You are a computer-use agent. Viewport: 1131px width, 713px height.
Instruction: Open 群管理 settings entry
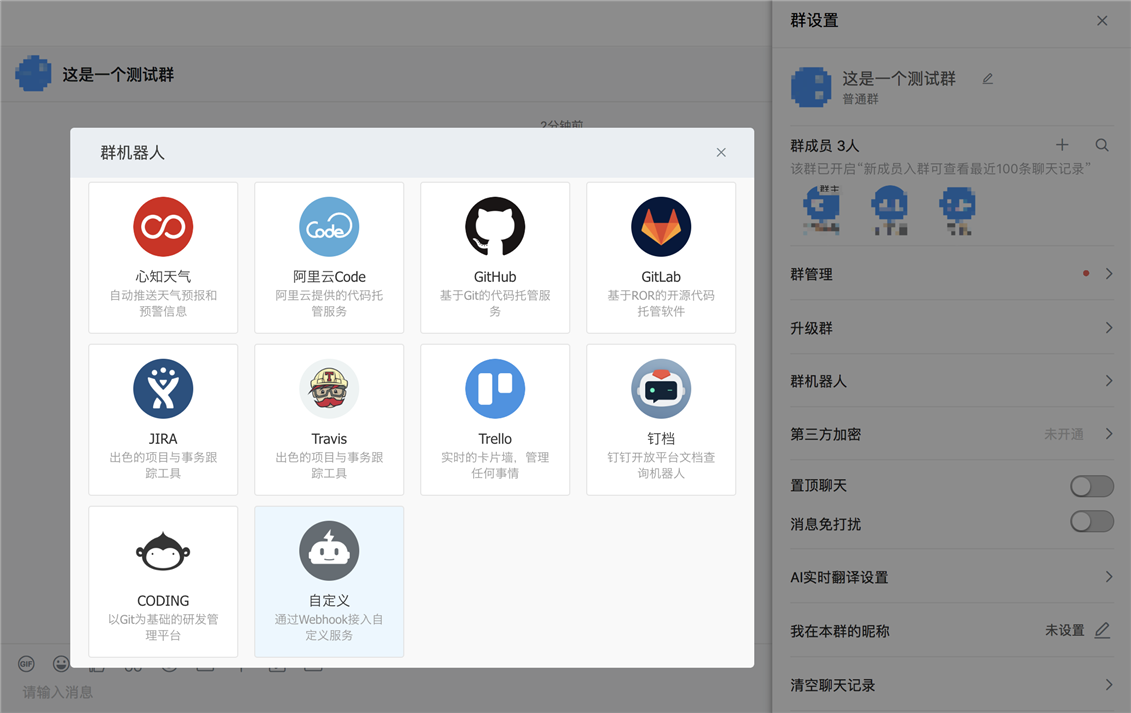point(951,274)
